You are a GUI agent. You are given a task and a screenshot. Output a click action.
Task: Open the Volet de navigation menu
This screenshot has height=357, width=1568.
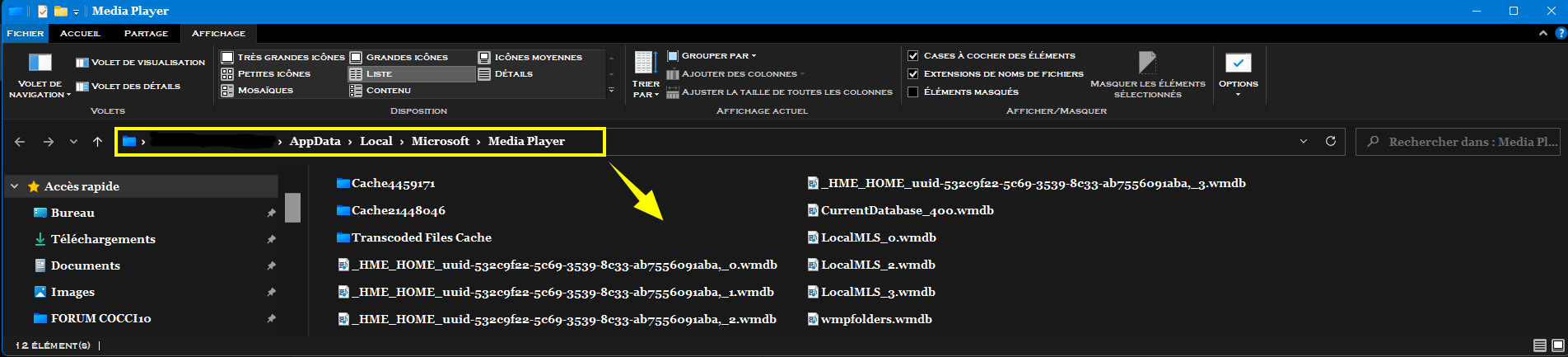pos(40,76)
